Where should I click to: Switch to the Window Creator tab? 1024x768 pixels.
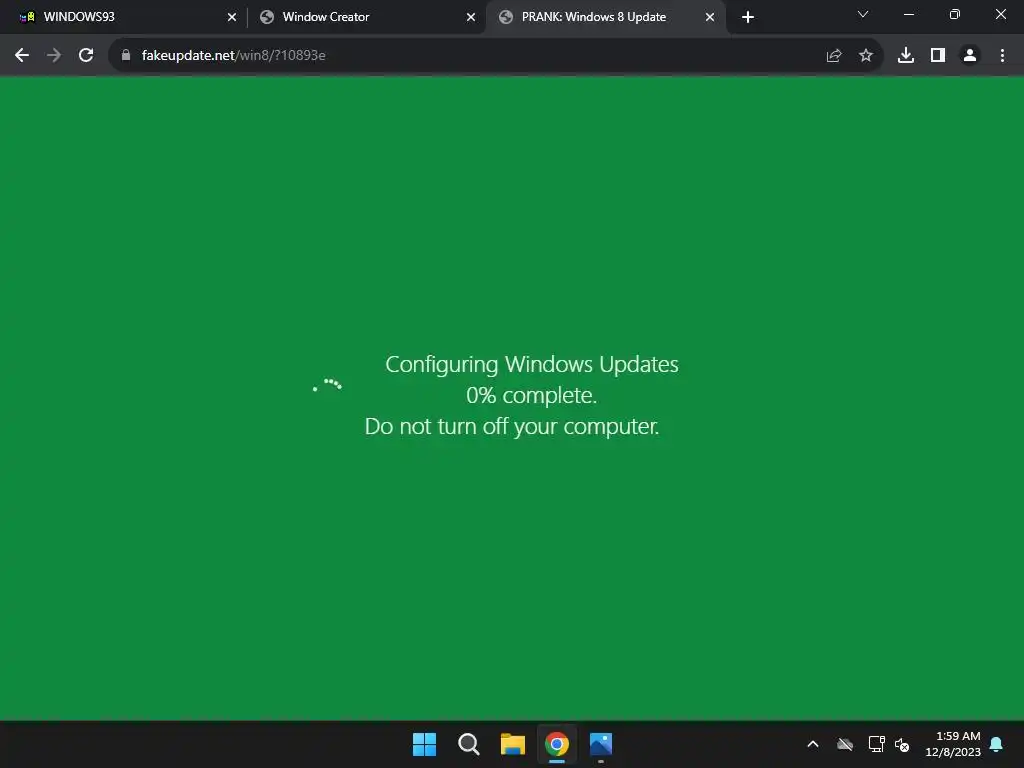coord(366,17)
